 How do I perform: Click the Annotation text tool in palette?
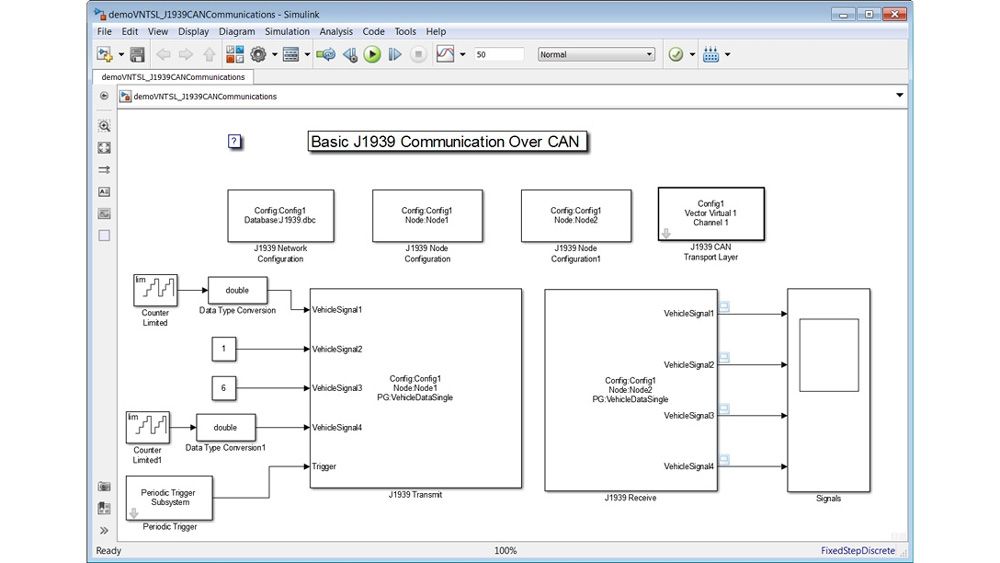(x=104, y=192)
